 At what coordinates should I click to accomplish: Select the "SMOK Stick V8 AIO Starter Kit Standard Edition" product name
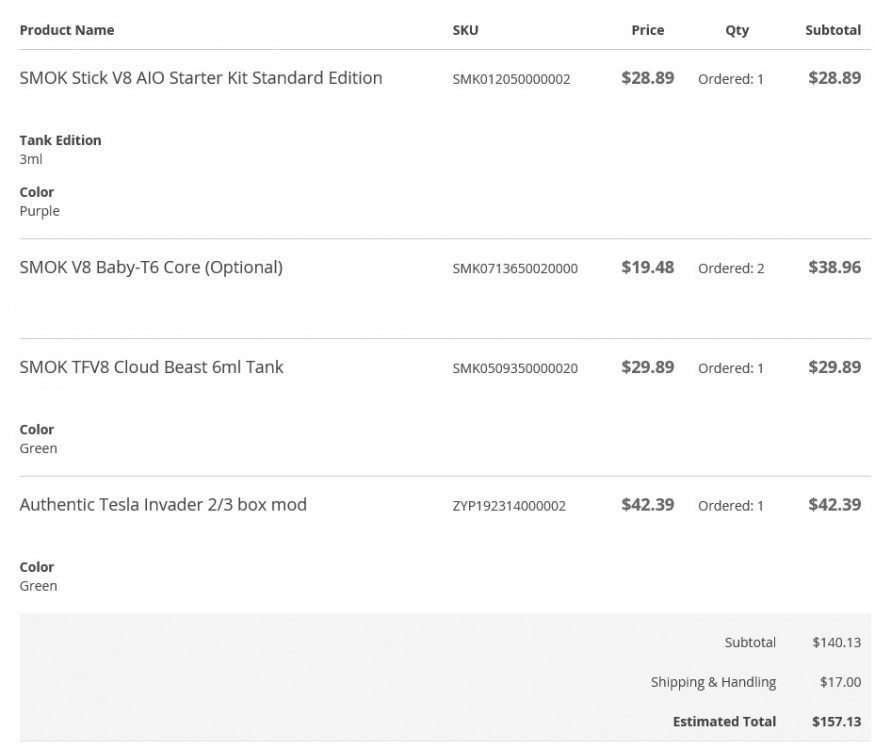click(x=201, y=78)
